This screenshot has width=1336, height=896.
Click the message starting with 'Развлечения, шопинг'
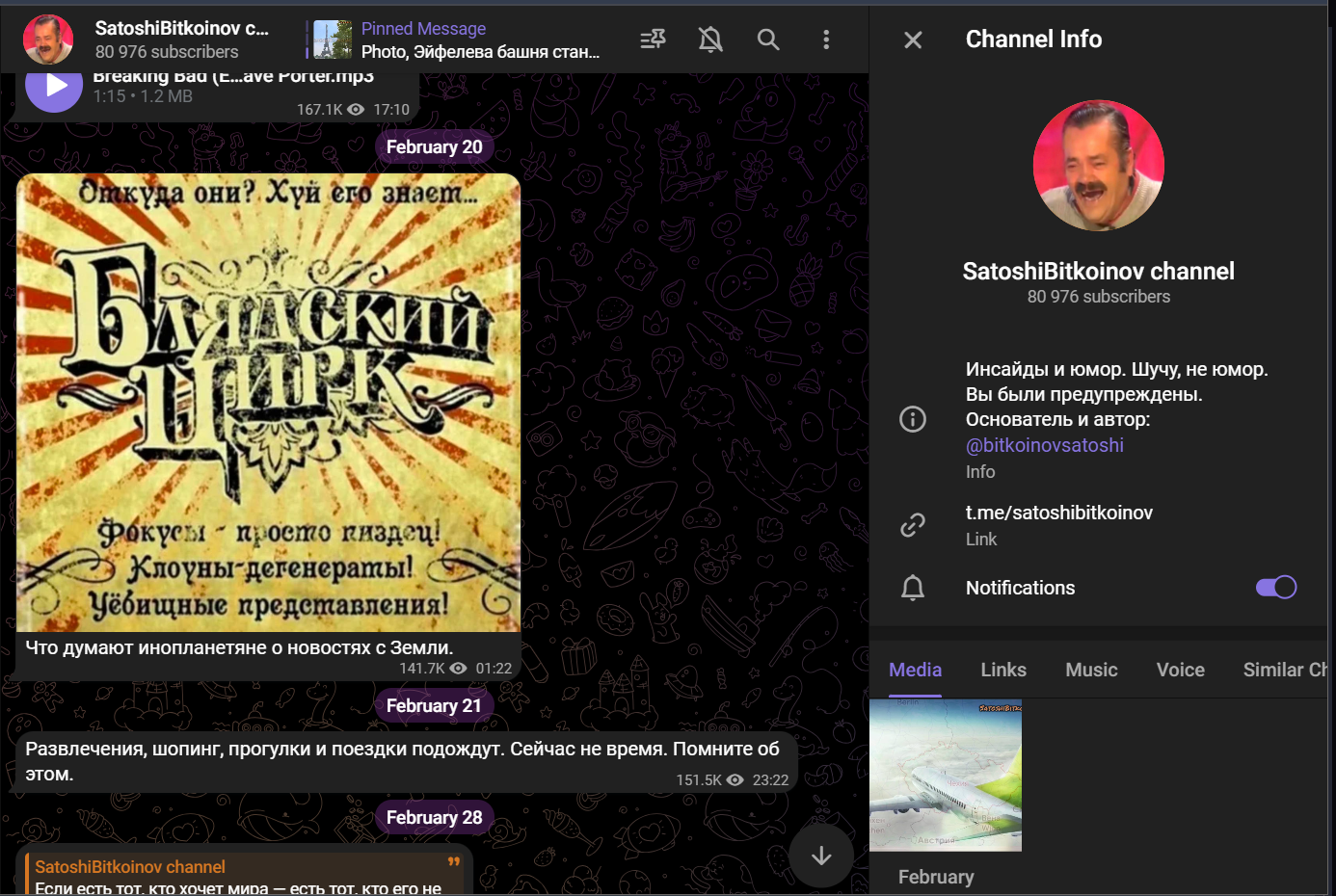pos(402,761)
